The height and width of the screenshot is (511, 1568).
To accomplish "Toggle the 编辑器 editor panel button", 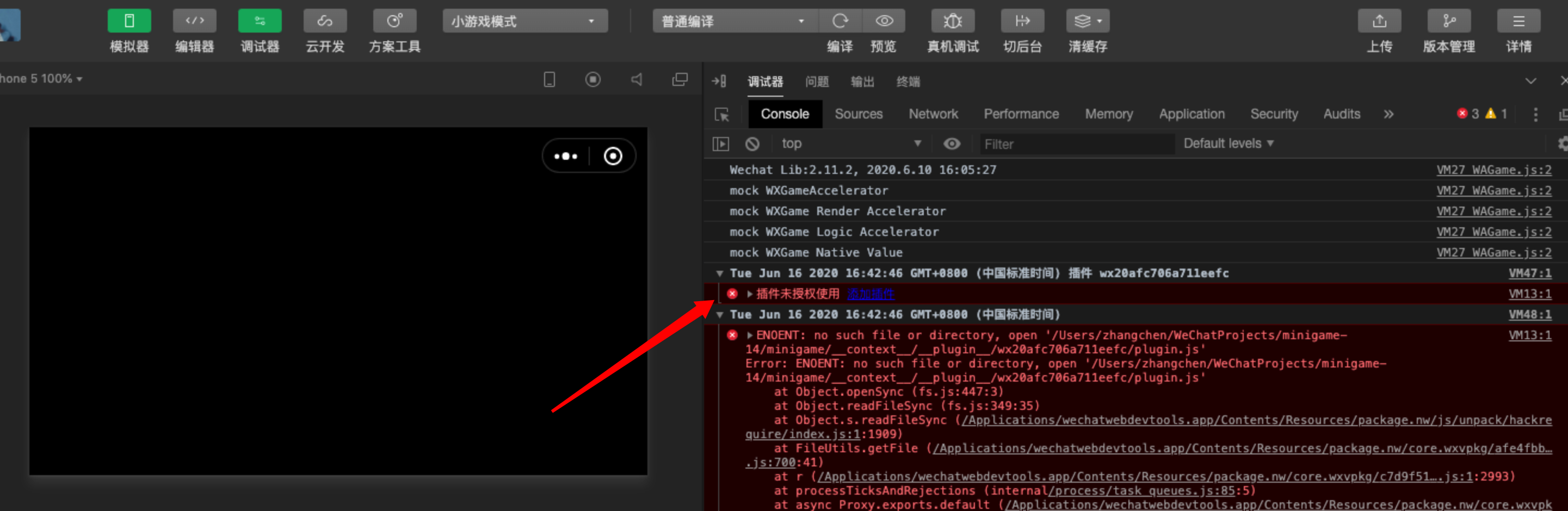I will coord(195,21).
